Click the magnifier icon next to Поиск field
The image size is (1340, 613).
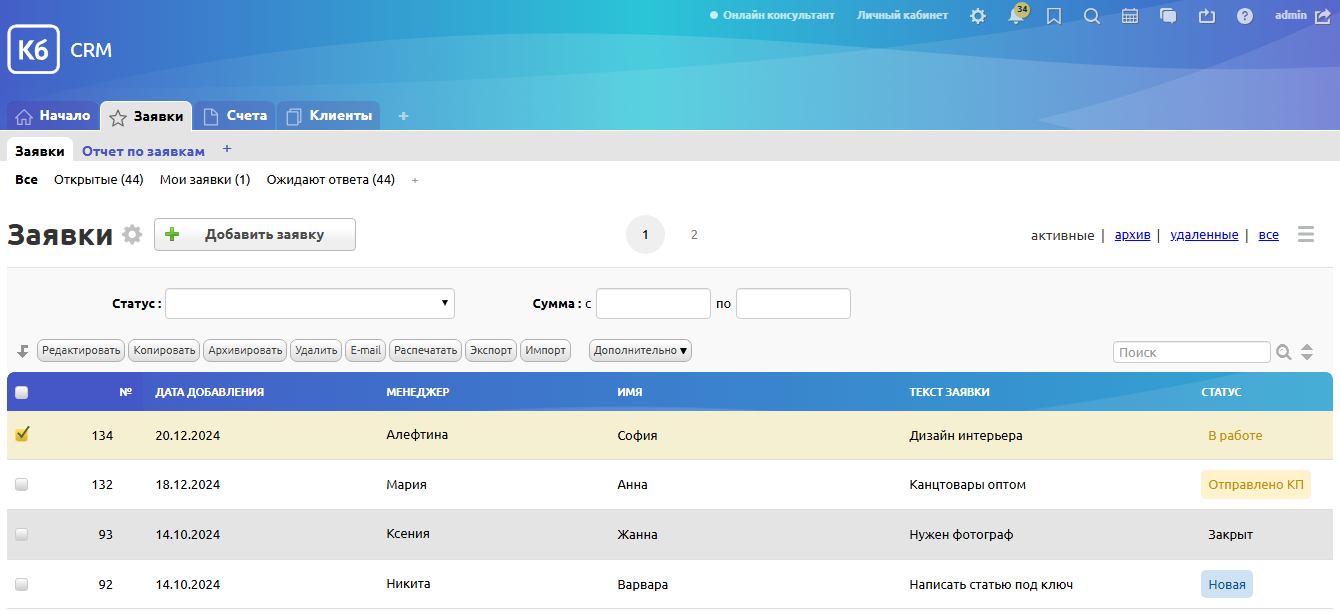(1283, 352)
